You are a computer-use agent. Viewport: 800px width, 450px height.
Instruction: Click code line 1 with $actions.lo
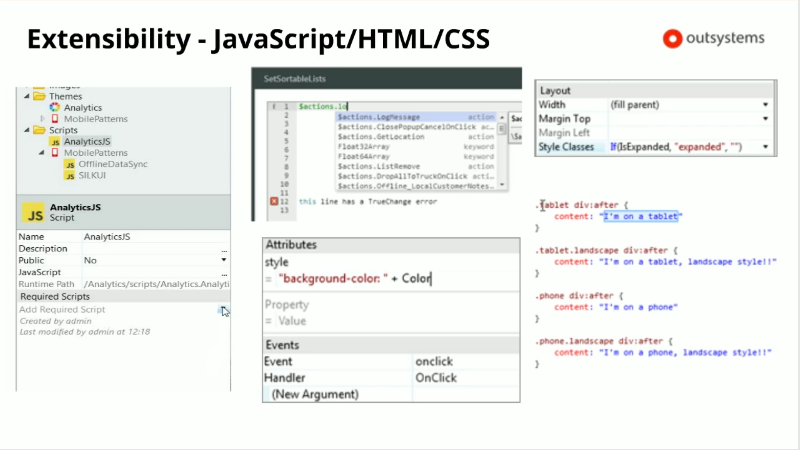tap(323, 107)
